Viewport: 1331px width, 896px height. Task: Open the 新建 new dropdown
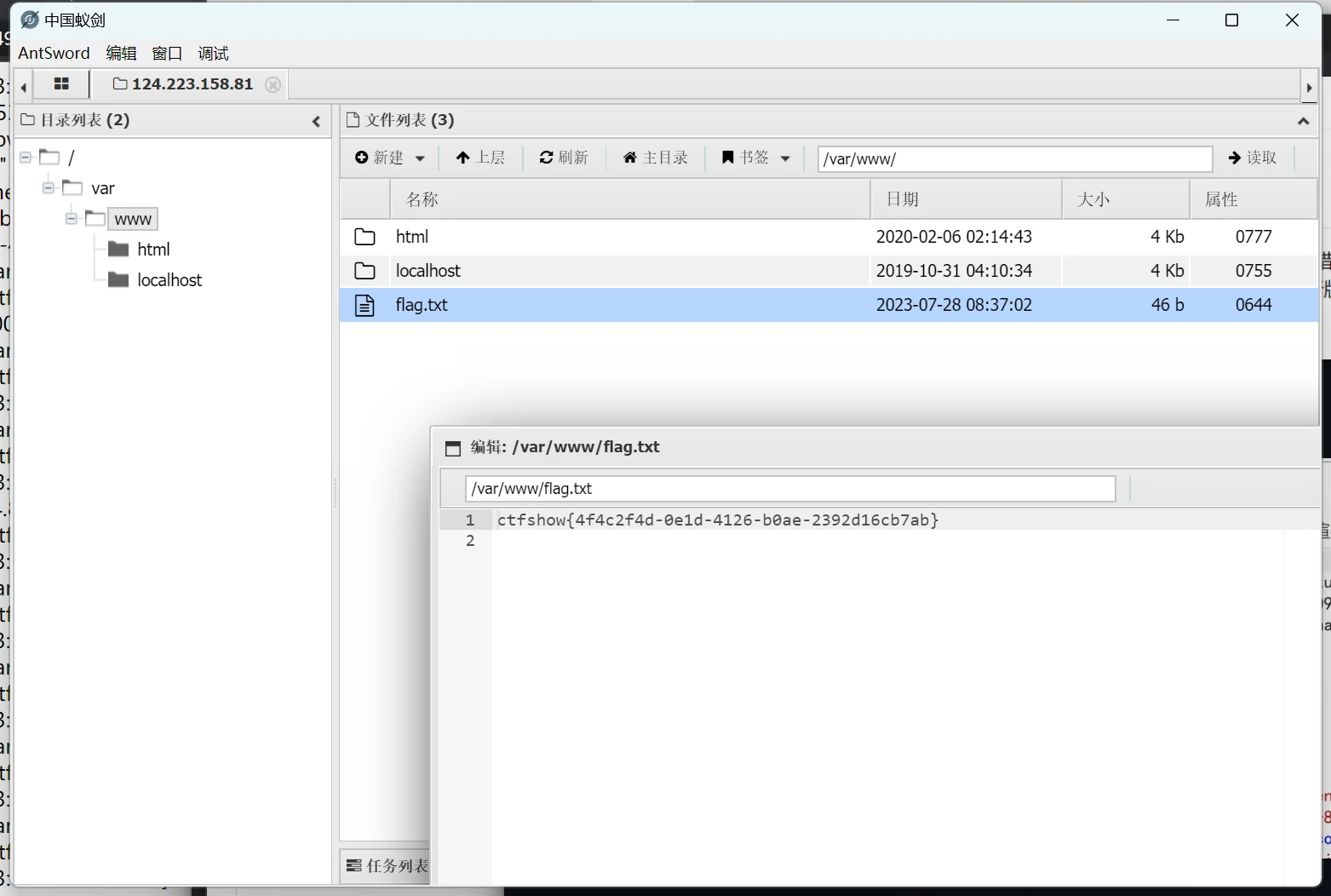point(390,158)
